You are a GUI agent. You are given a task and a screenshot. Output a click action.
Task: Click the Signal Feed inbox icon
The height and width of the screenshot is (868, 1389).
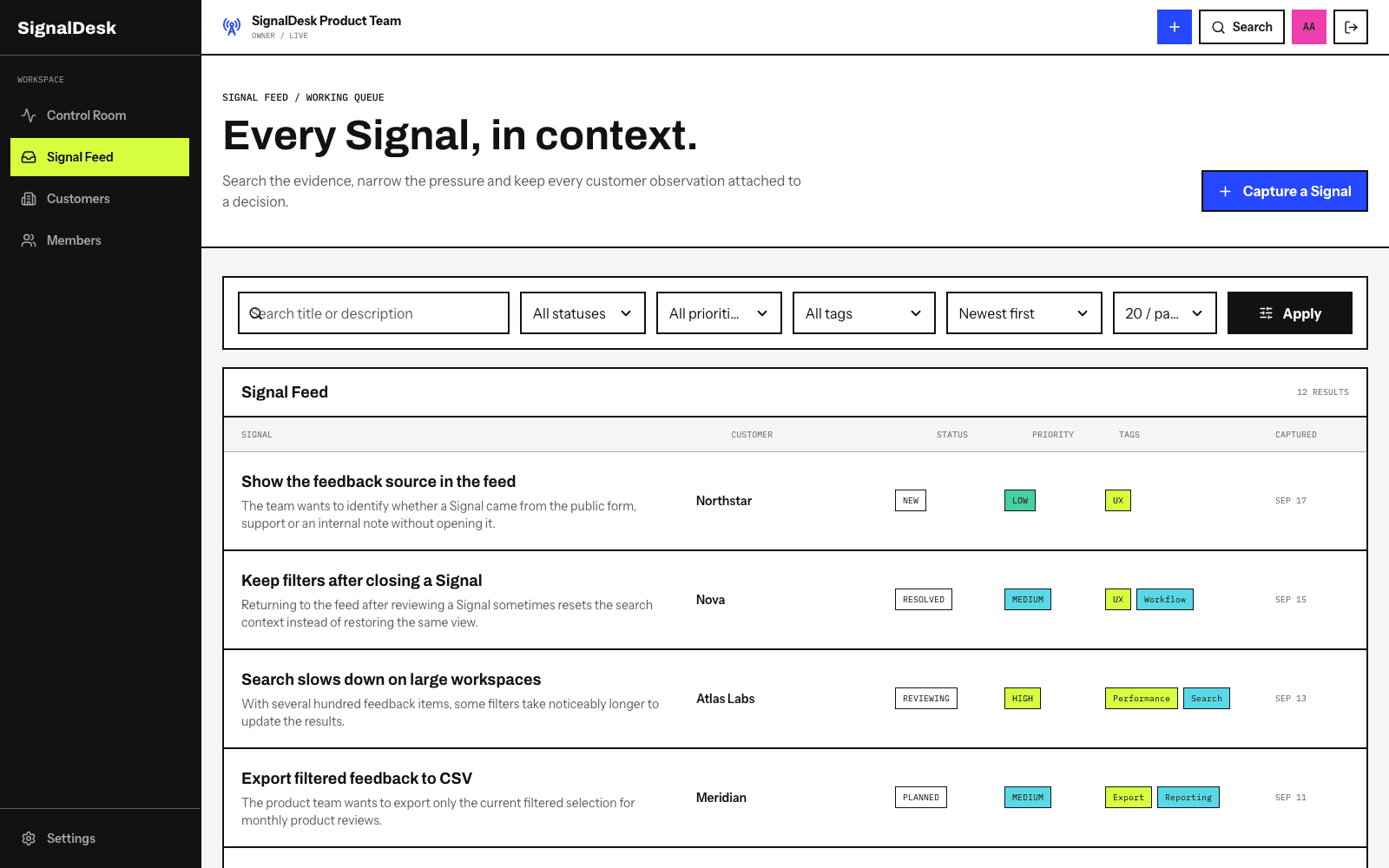click(29, 157)
